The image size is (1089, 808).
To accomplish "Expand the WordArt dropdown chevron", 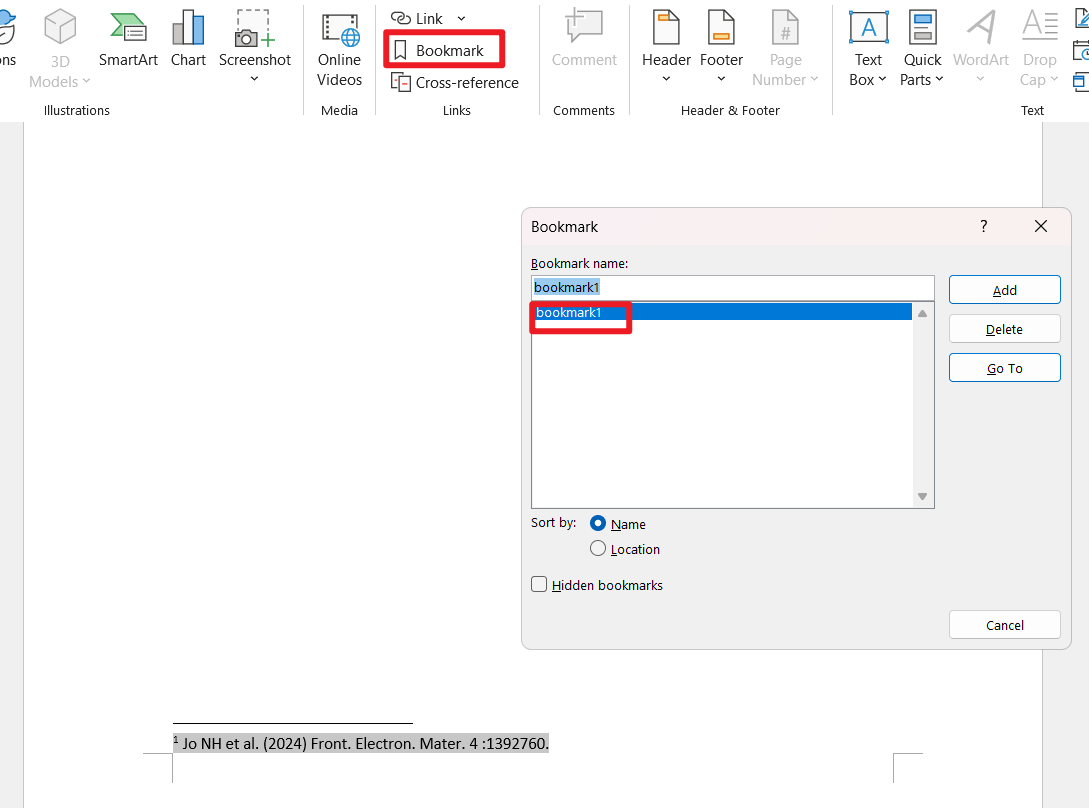I will [x=980, y=79].
